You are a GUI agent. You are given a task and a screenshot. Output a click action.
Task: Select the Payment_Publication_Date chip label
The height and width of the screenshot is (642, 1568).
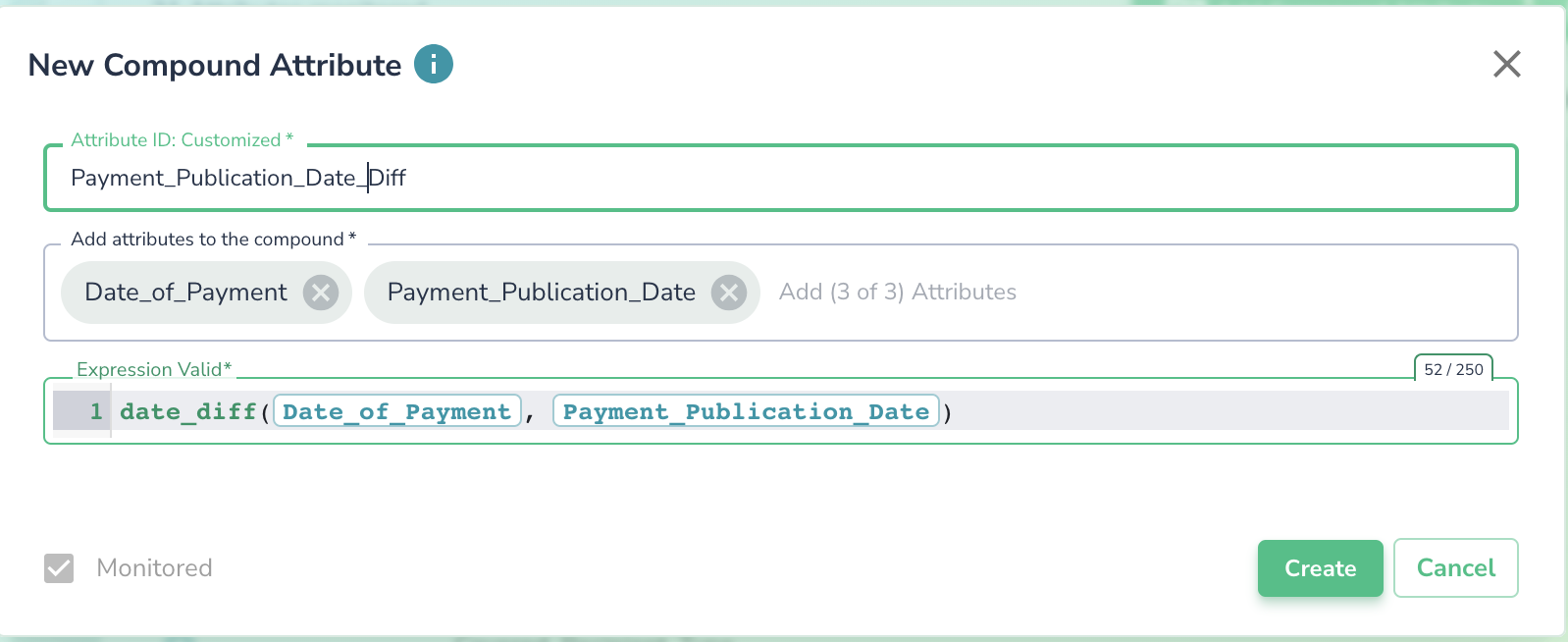(x=541, y=293)
